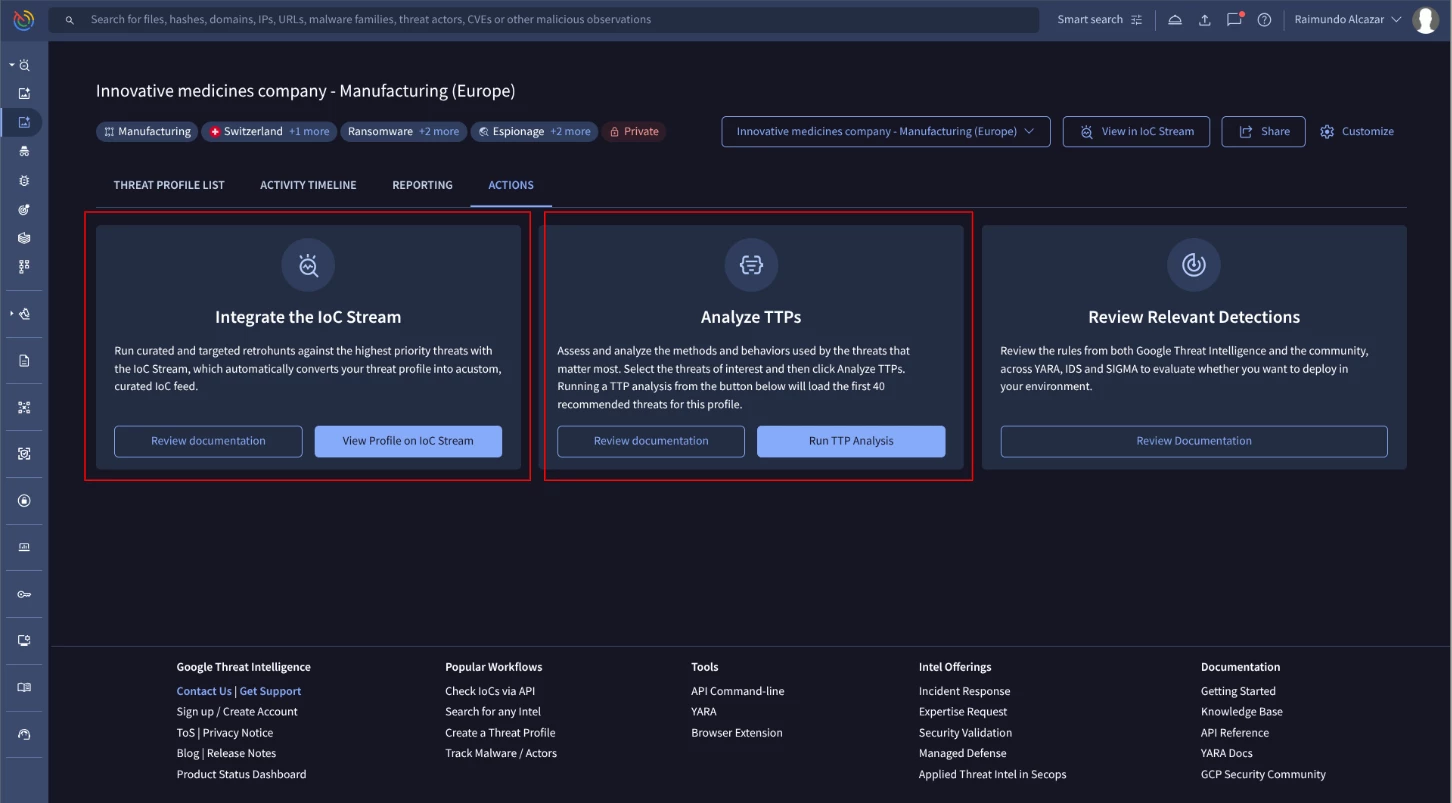Open the search magnifier sidebar icon with expander
Image resolution: width=1452 pixels, height=803 pixels.
coord(24,65)
